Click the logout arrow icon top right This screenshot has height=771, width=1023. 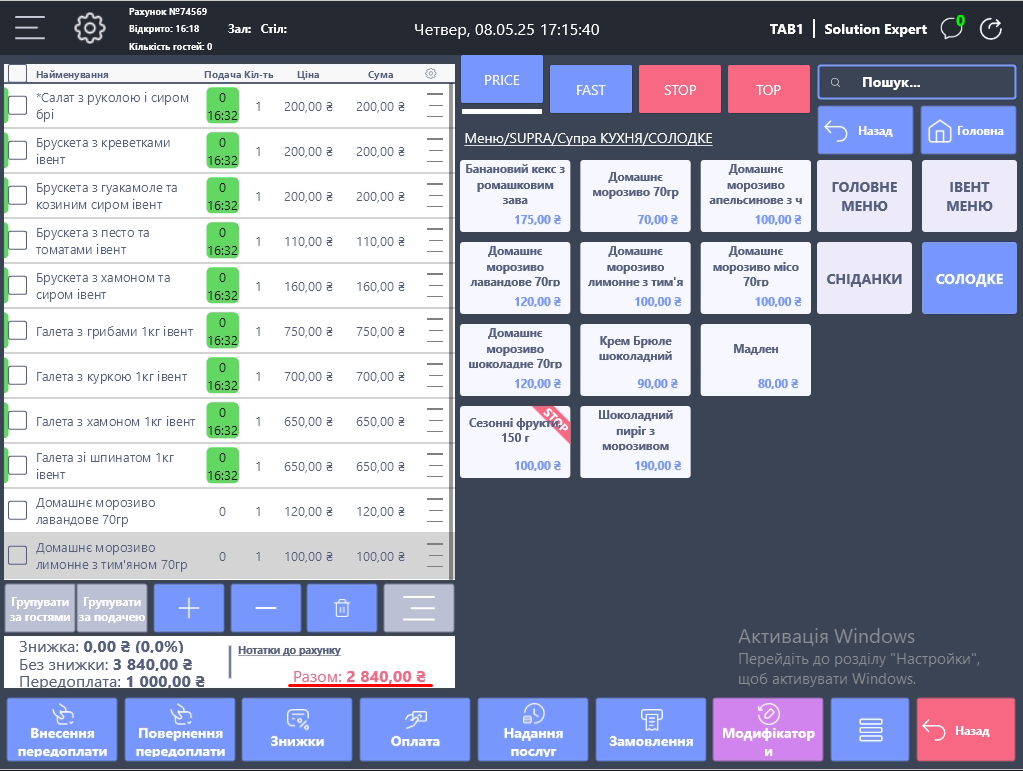pyautogui.click(x=991, y=29)
